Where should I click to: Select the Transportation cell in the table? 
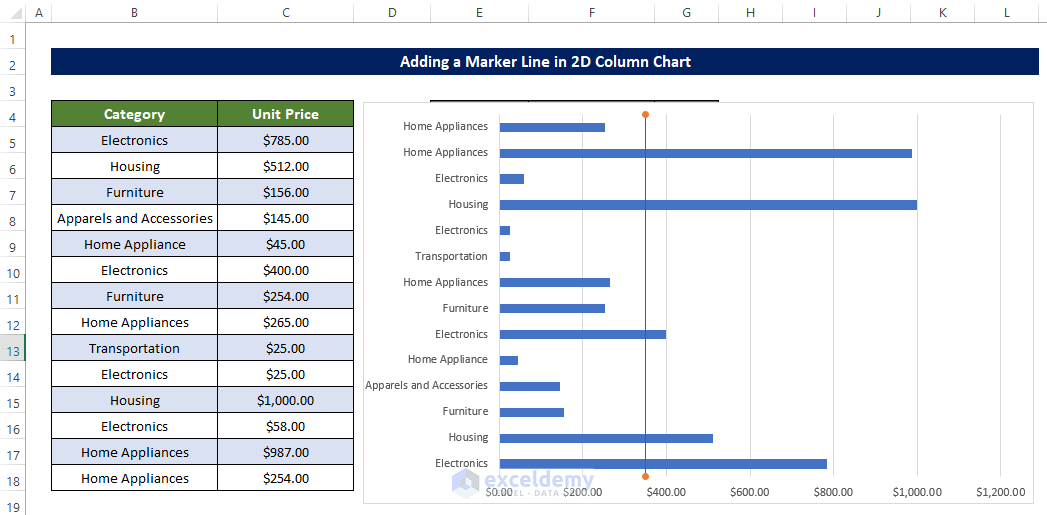pos(134,349)
